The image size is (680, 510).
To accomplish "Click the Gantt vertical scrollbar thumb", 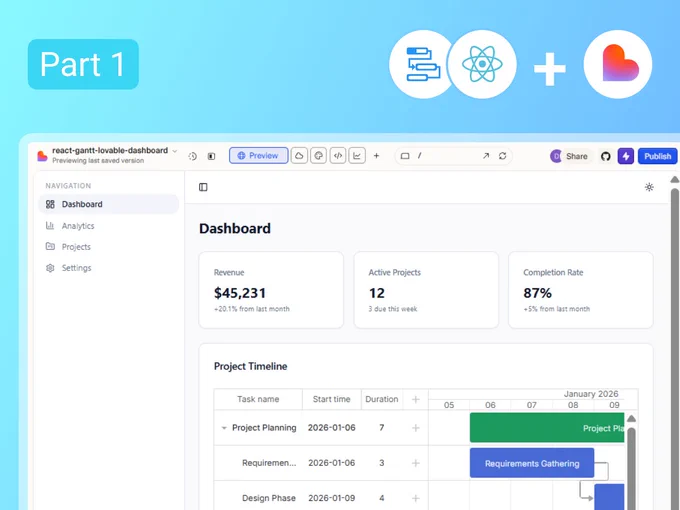I will tap(631, 468).
